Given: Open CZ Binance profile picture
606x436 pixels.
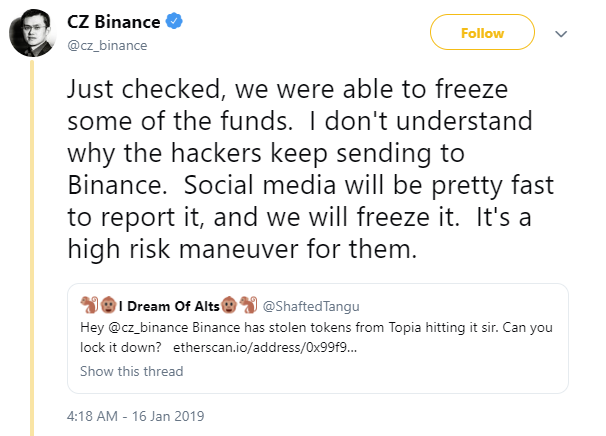Looking at the screenshot, I should 34,33.
